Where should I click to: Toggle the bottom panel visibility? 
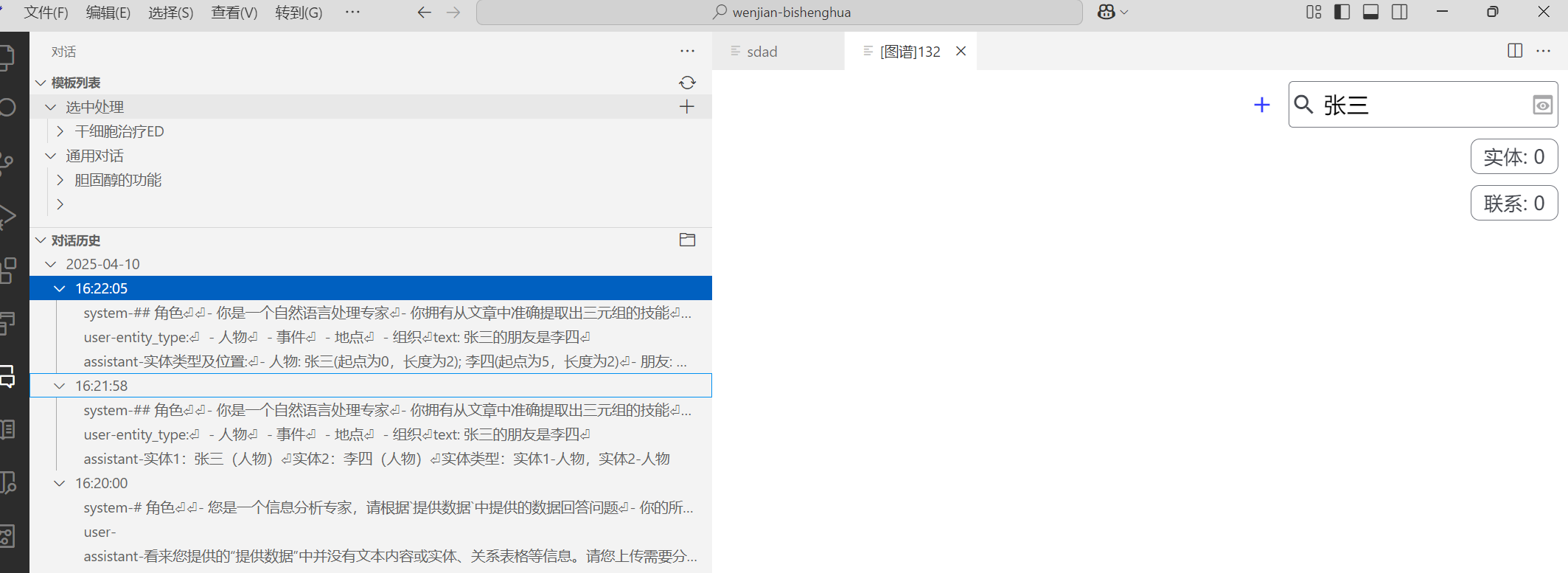(x=1370, y=12)
